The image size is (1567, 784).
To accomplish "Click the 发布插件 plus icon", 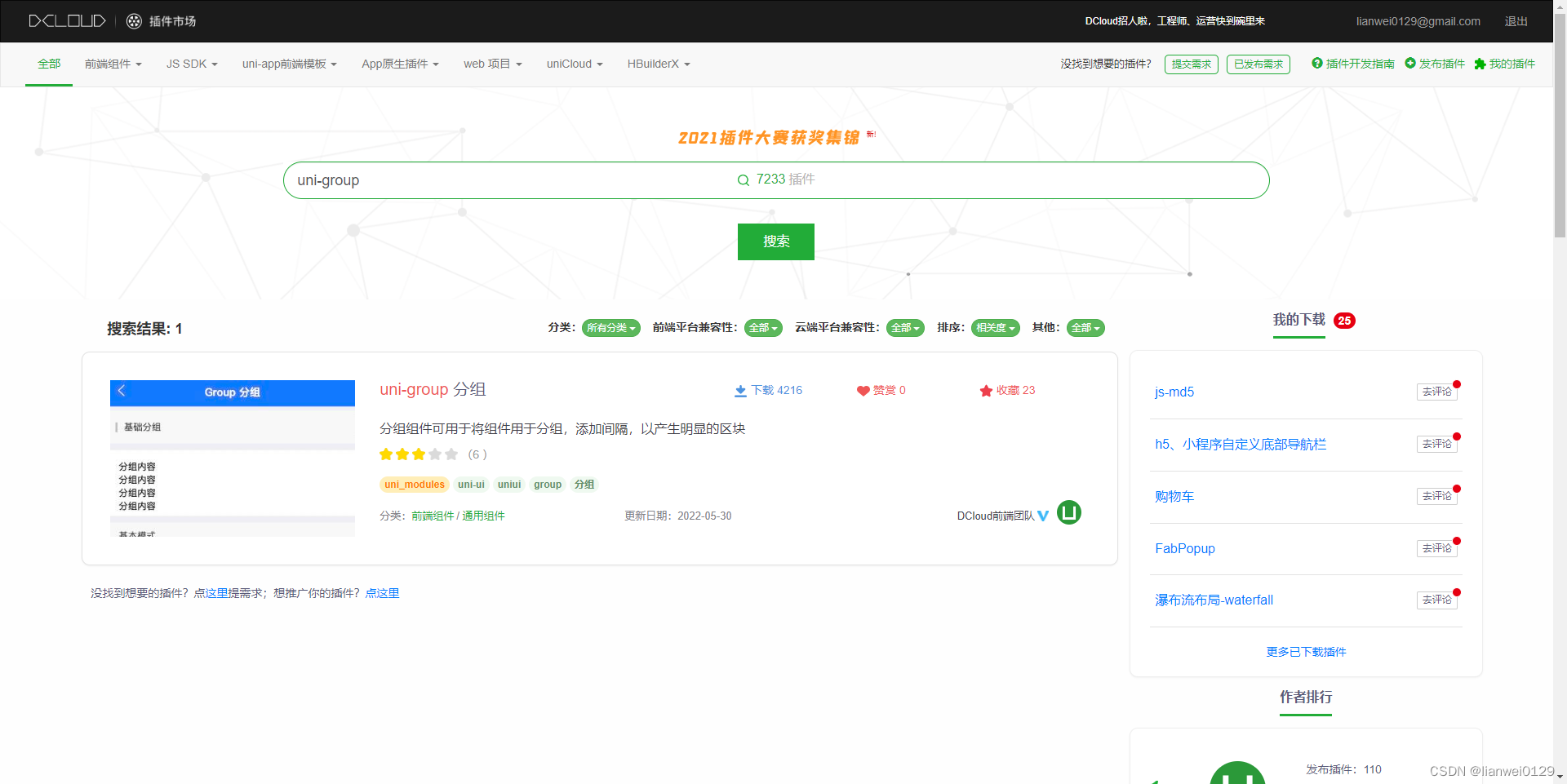I will (1410, 64).
